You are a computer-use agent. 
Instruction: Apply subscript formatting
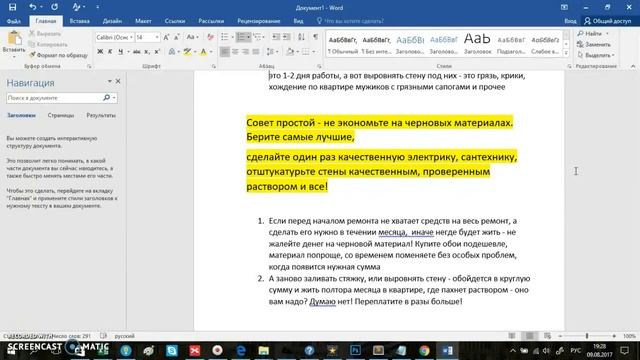click(147, 51)
